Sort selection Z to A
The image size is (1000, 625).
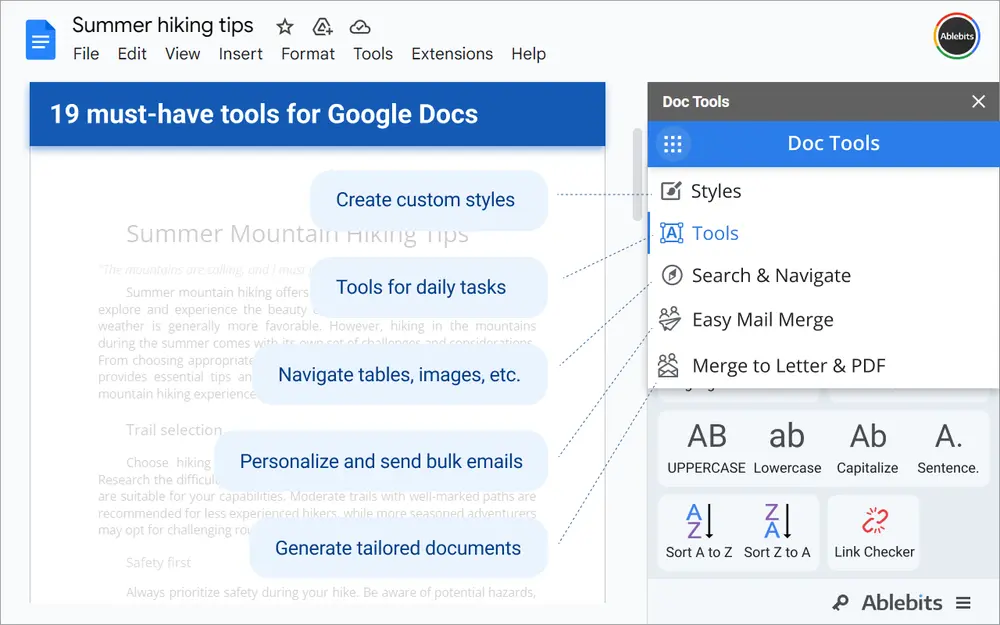click(778, 531)
